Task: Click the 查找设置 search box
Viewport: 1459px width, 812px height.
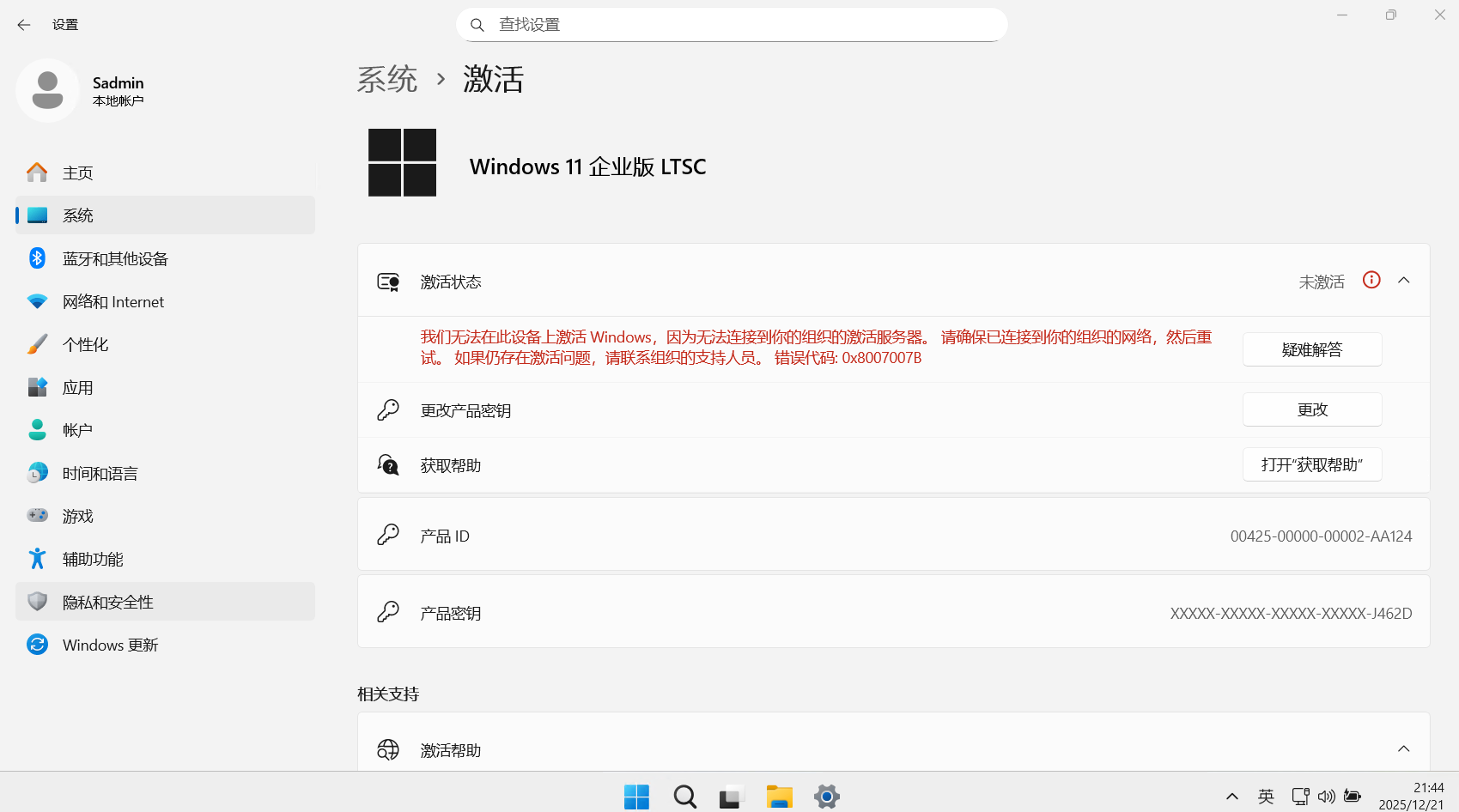Action: (732, 25)
